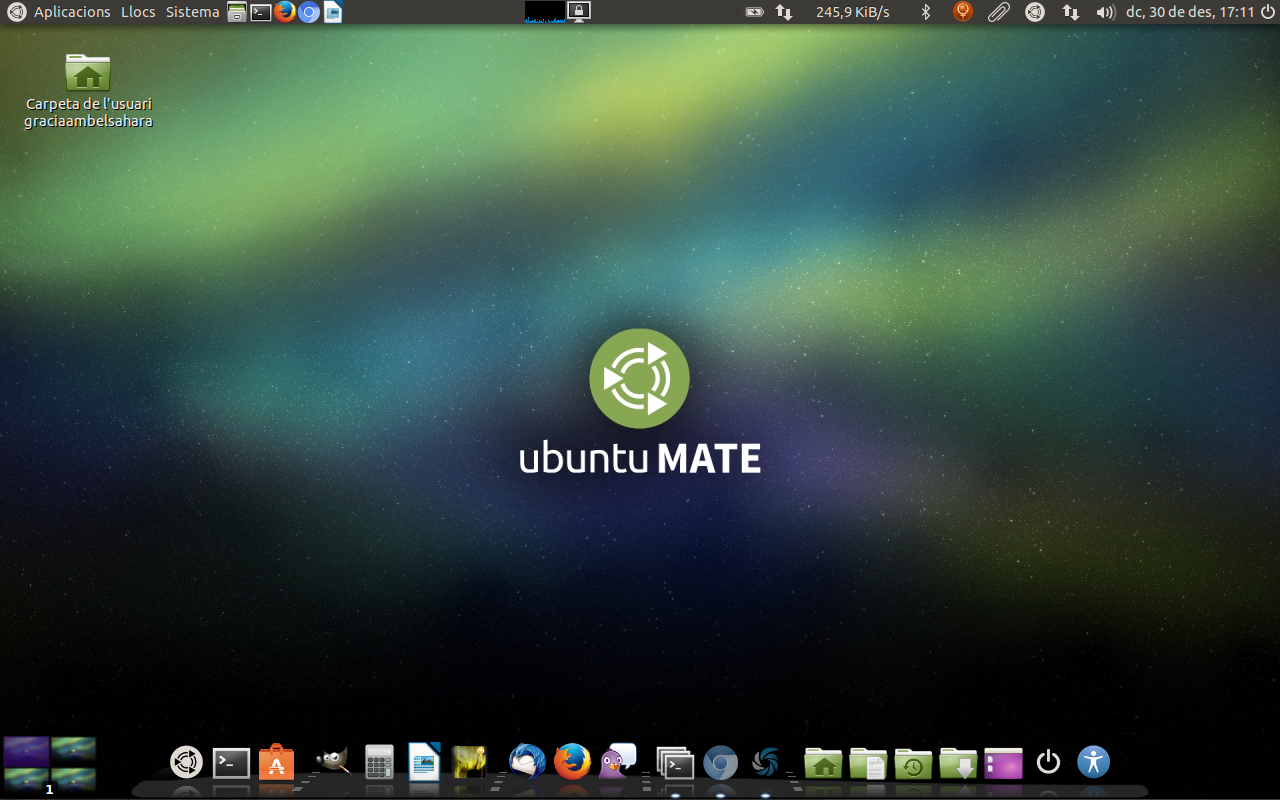Expand the clock showing 17:11
Viewport: 1280px width, 800px height.
[1190, 12]
